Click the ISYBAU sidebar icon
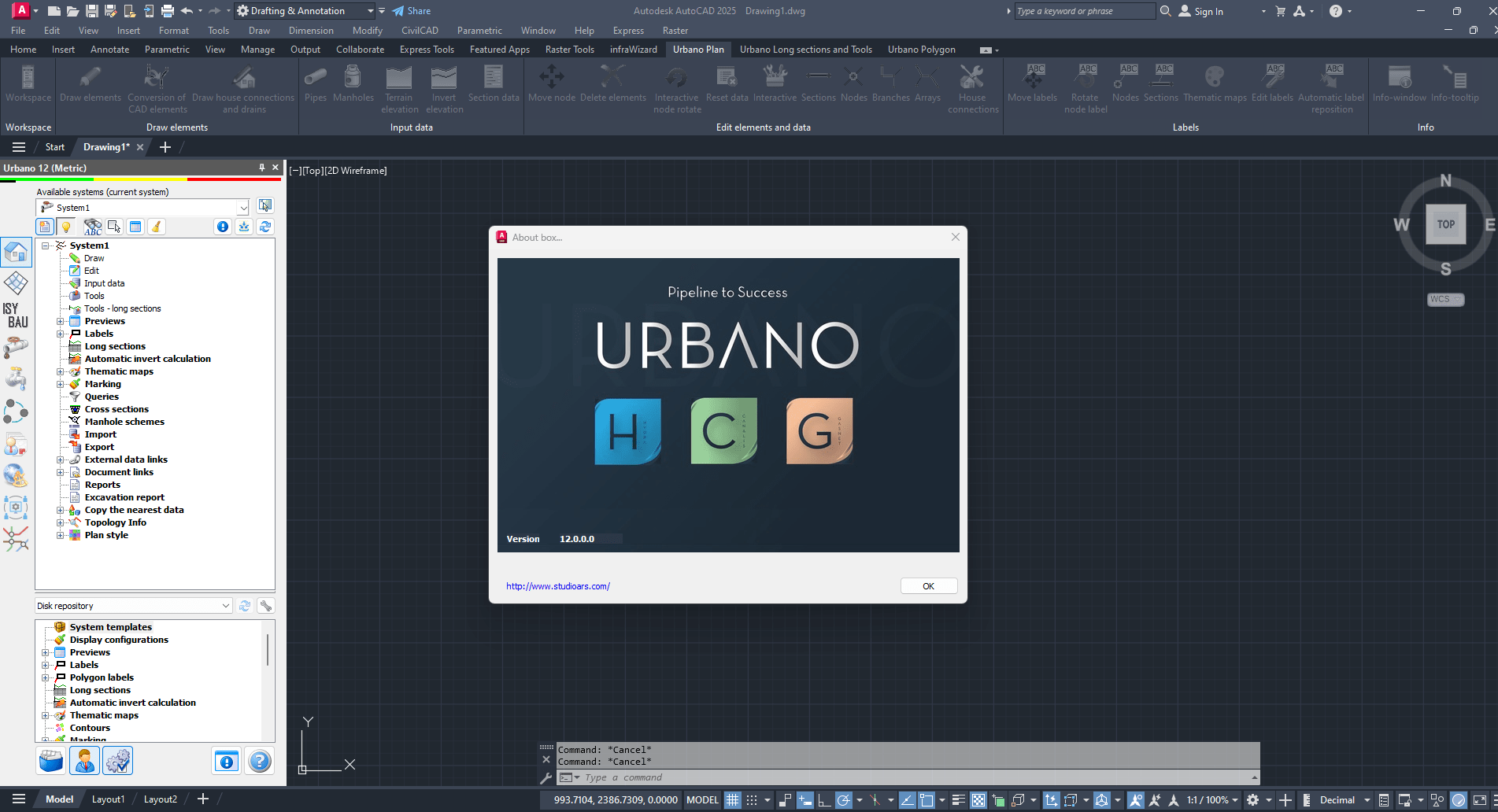 [16, 316]
